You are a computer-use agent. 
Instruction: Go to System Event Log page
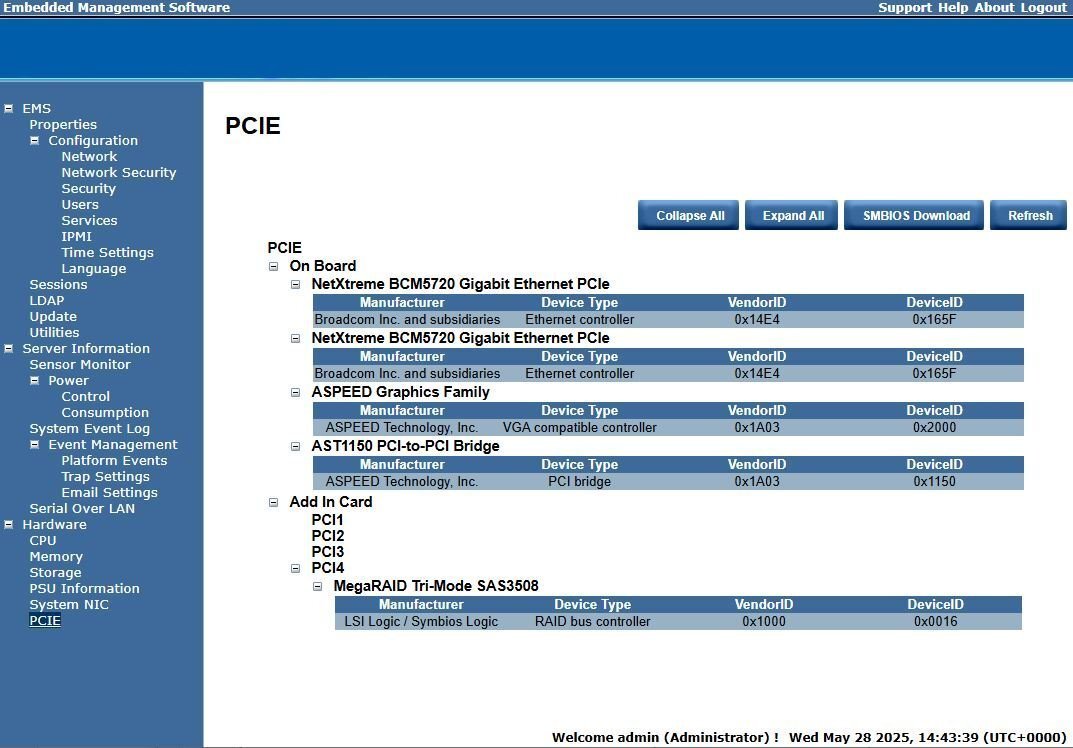click(90, 429)
